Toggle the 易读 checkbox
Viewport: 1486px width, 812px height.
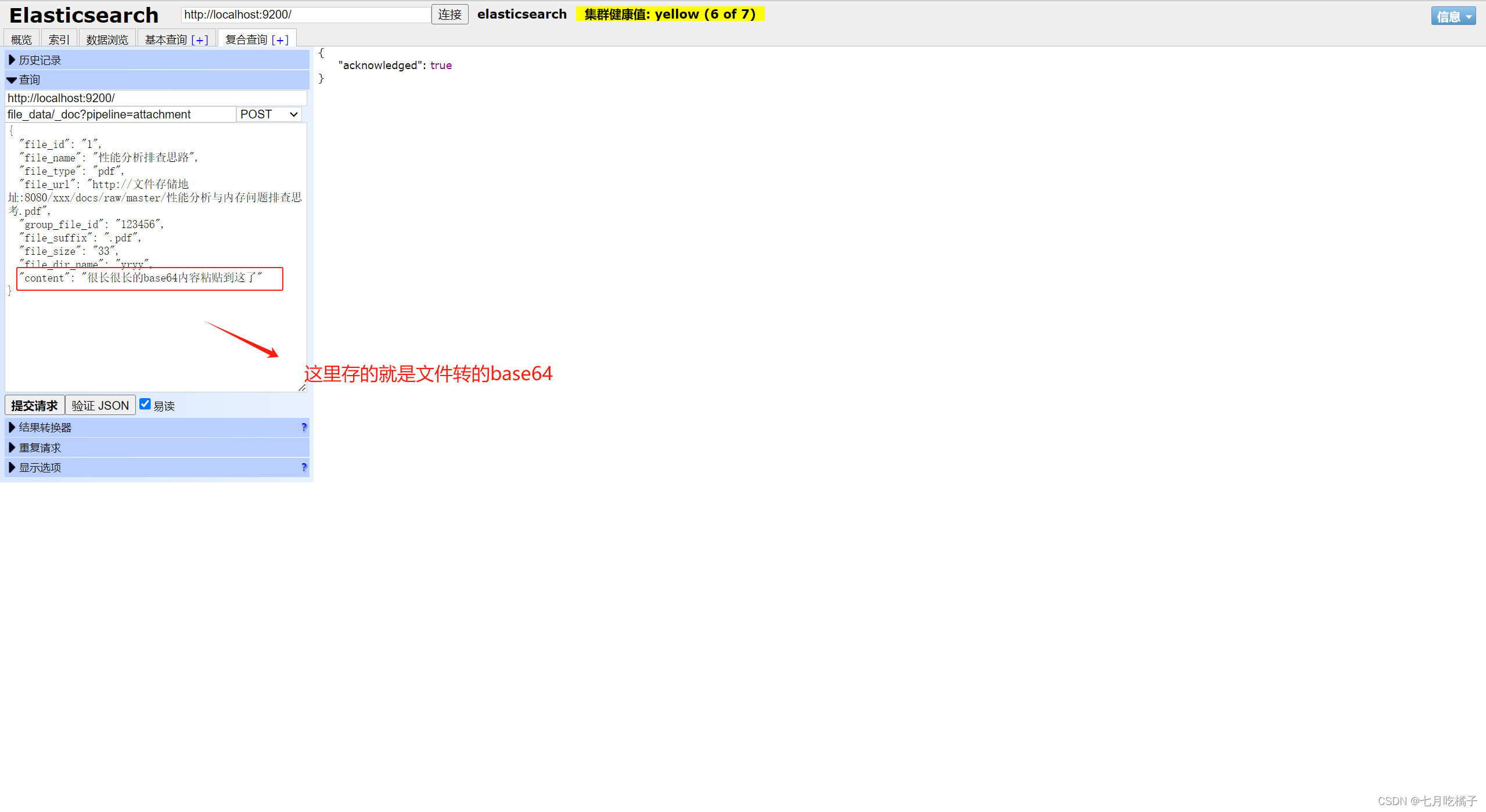coord(145,404)
